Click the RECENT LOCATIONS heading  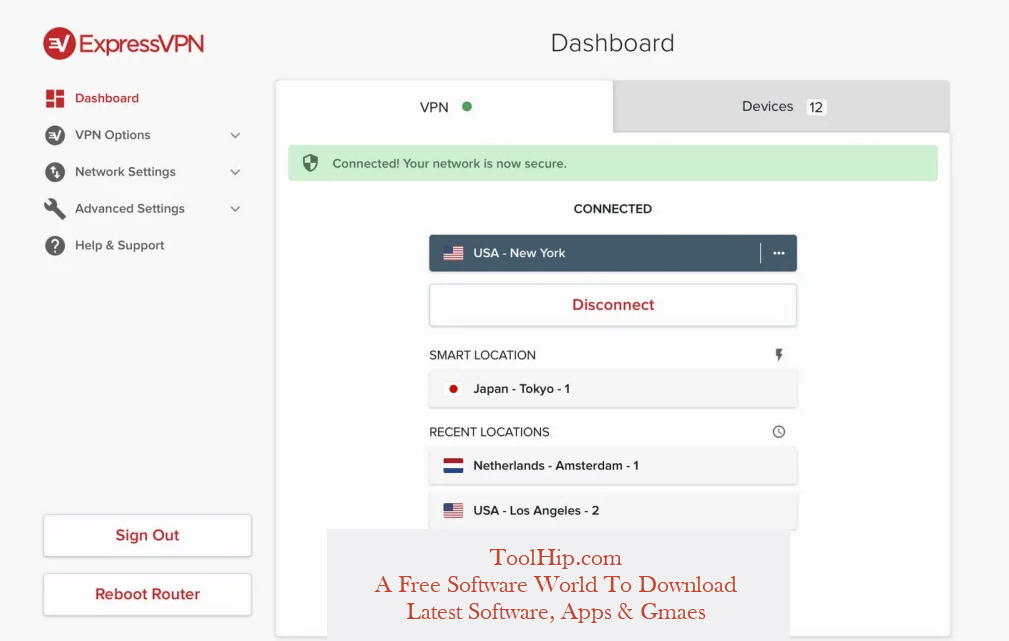coord(489,432)
